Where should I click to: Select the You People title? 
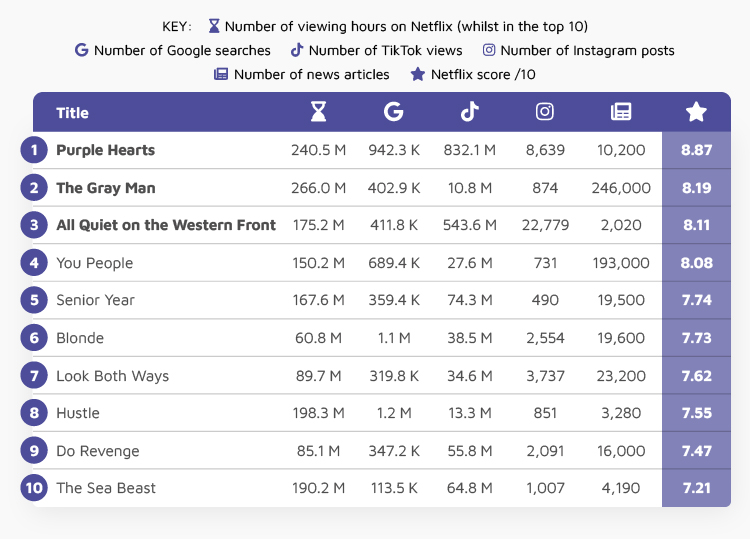coord(95,263)
